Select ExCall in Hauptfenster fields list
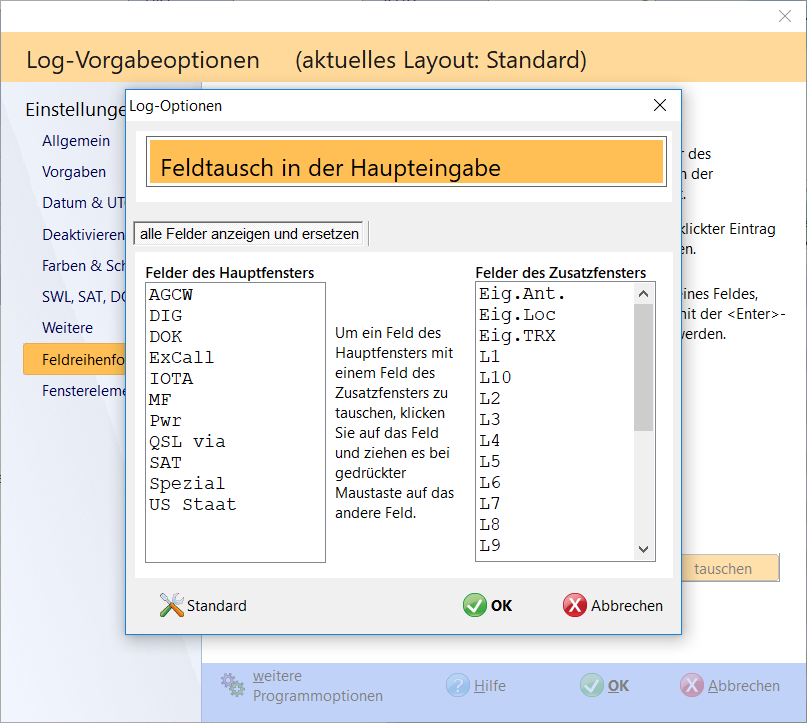 tap(235, 358)
